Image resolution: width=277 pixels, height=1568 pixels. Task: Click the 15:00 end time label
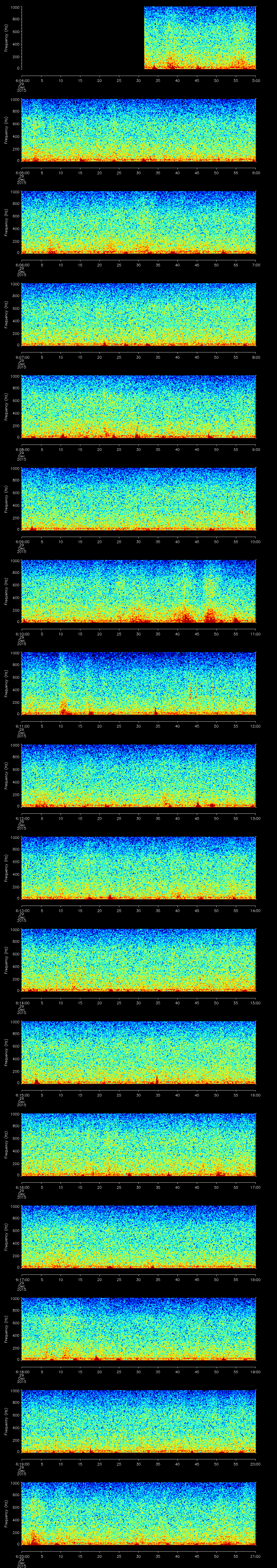coord(255,1003)
